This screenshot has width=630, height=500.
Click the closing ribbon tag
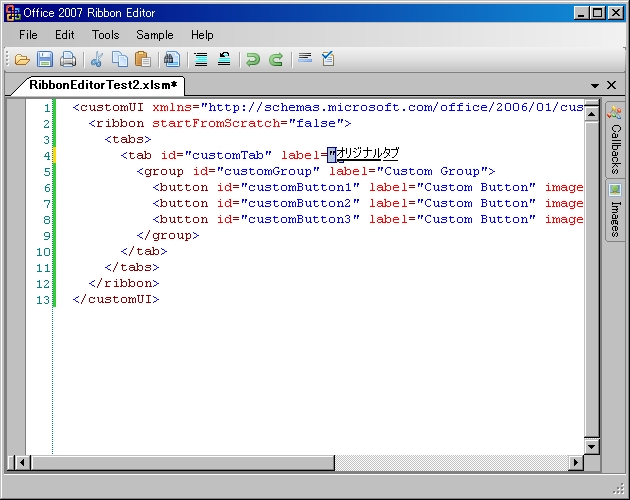coord(124,284)
